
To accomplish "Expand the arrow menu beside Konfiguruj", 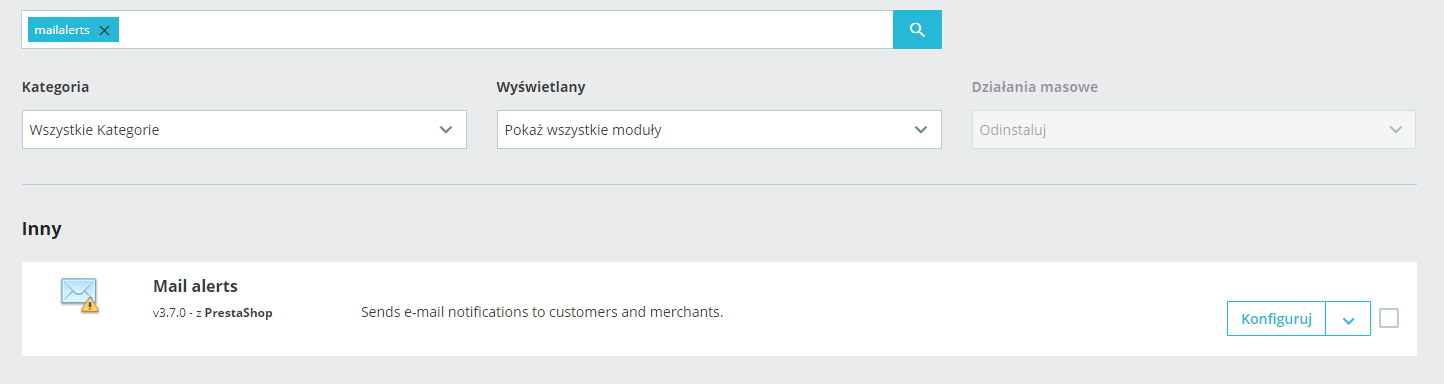I will (x=1349, y=319).
